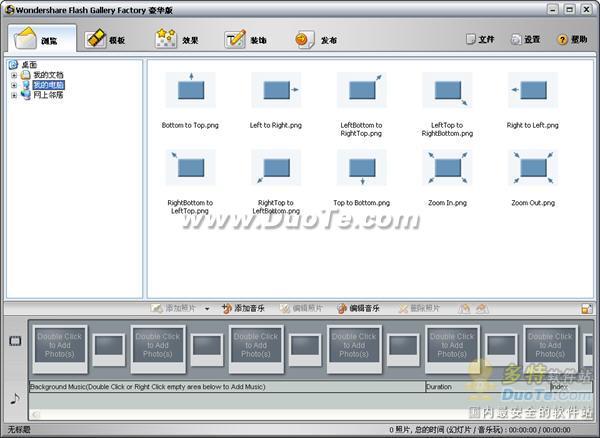Screen dimensions: 600x438
Task: Click 编辑照片 (Edit Photo) button
Action: (301, 308)
